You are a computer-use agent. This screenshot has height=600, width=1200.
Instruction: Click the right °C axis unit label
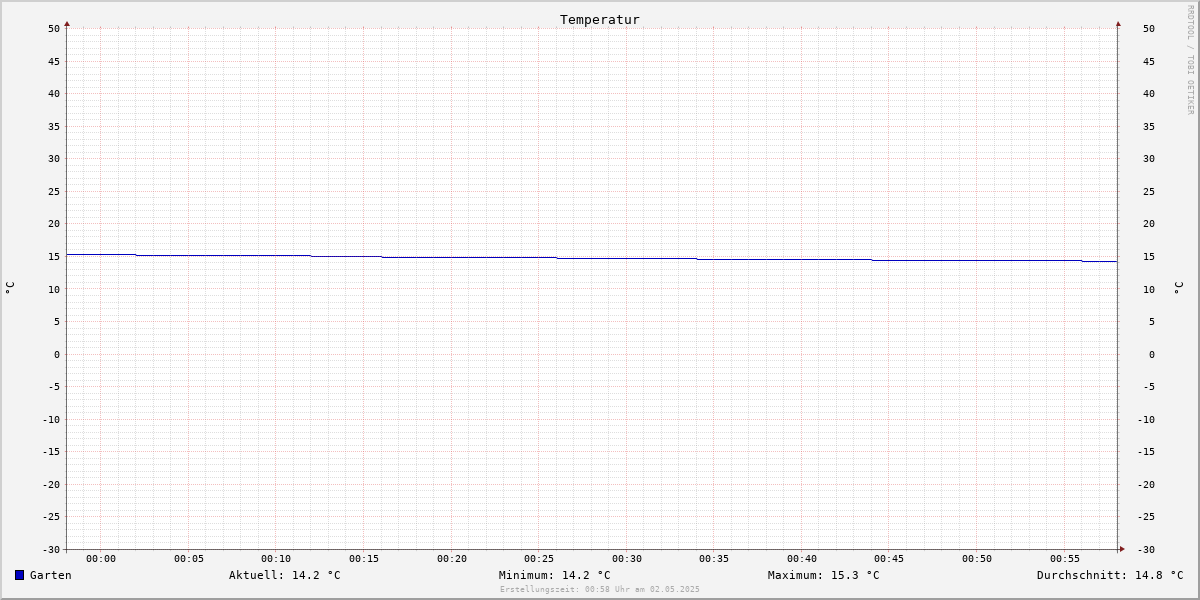tap(1178, 287)
